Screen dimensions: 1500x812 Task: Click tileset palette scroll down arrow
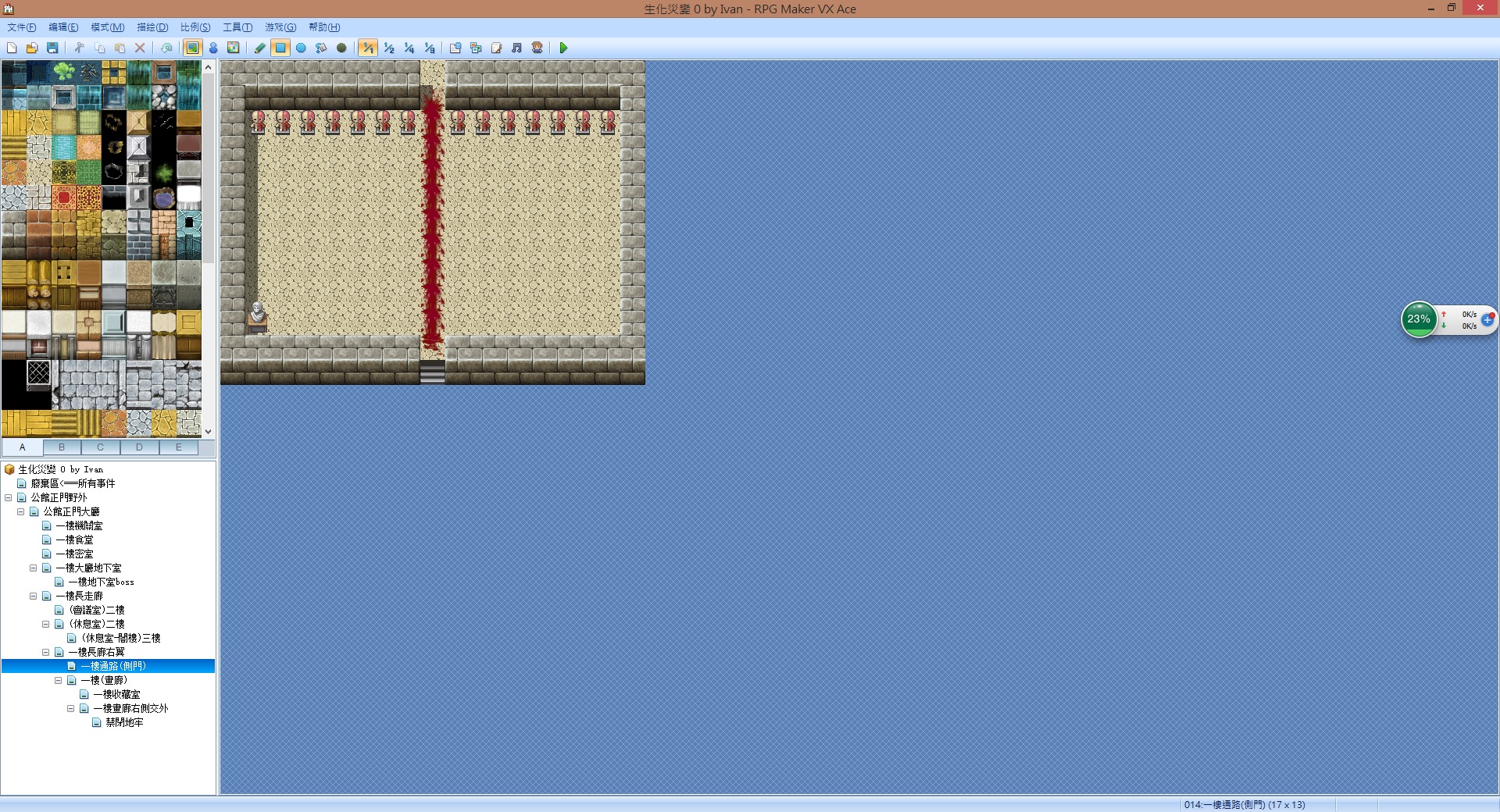pyautogui.click(x=208, y=431)
